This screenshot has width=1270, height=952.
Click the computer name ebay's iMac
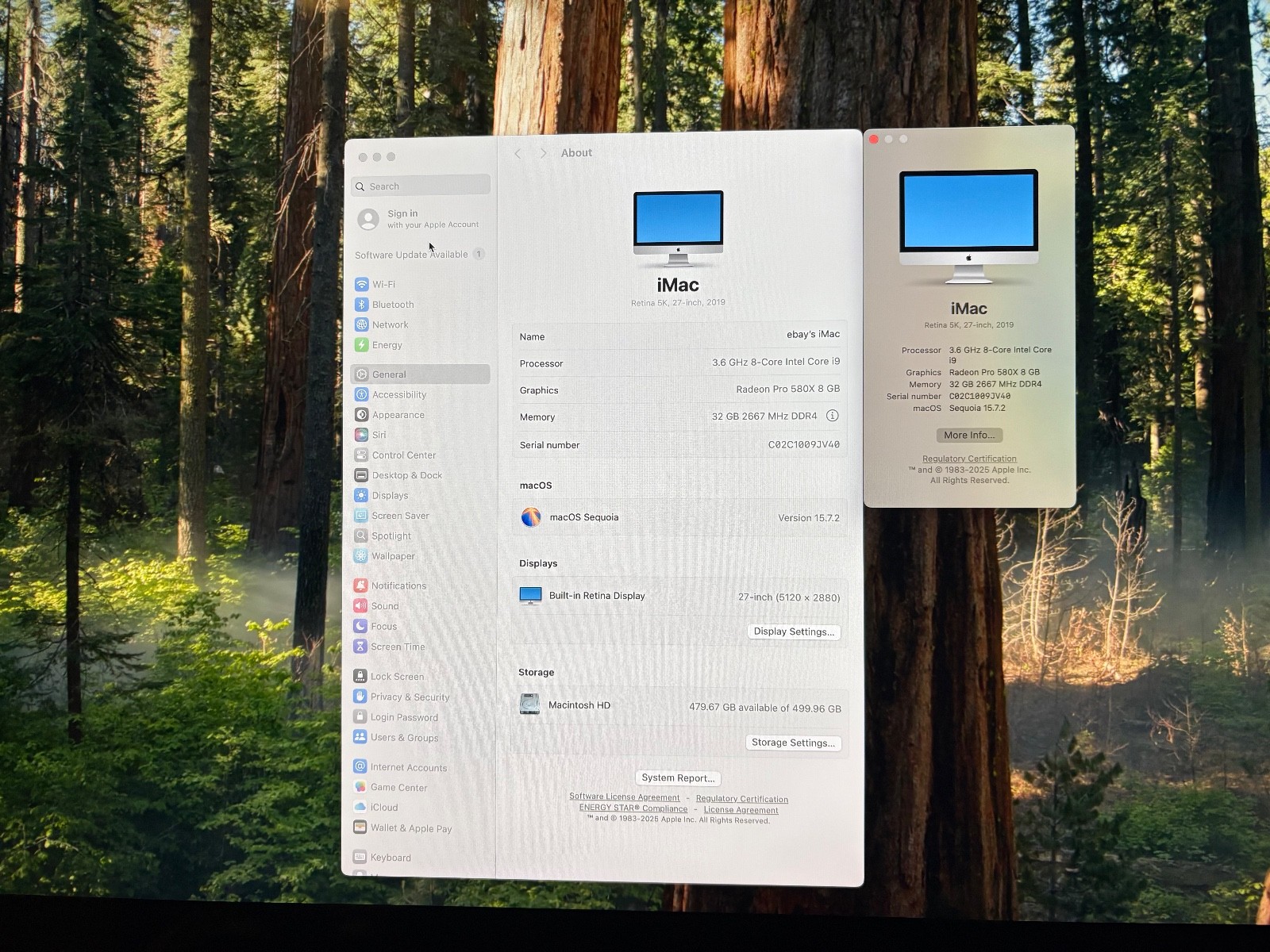[813, 334]
